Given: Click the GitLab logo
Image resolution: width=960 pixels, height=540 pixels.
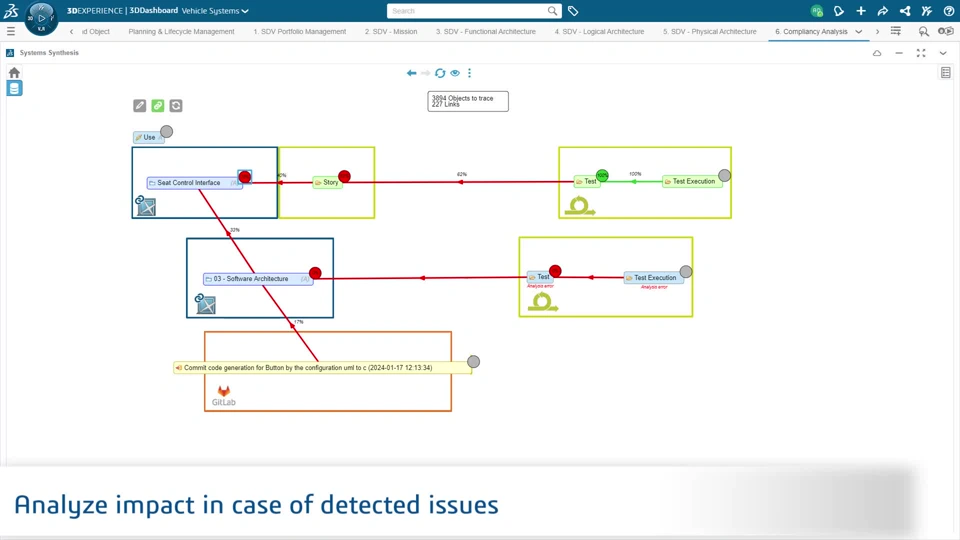Looking at the screenshot, I should click(x=223, y=396).
